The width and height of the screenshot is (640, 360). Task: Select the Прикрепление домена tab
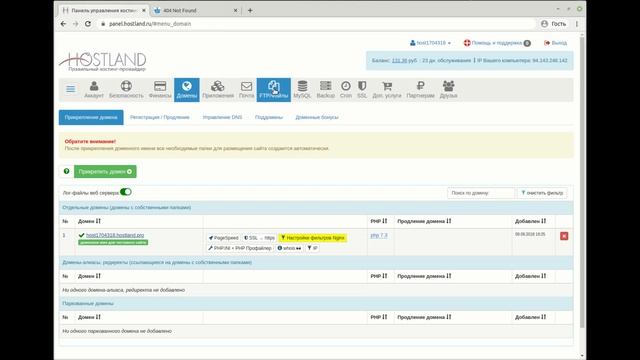(x=91, y=117)
